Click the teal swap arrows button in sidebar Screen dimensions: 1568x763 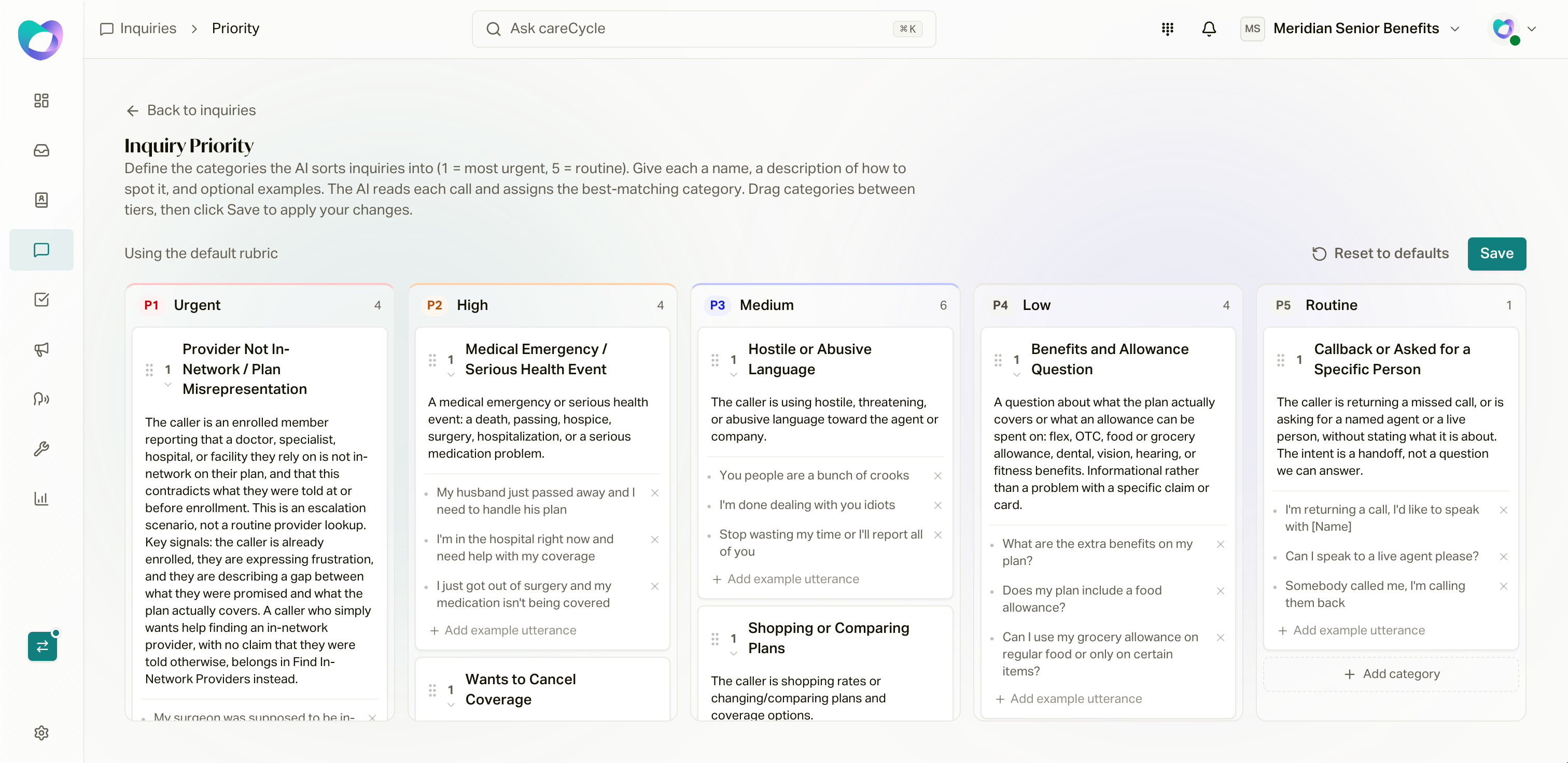pyautogui.click(x=42, y=646)
